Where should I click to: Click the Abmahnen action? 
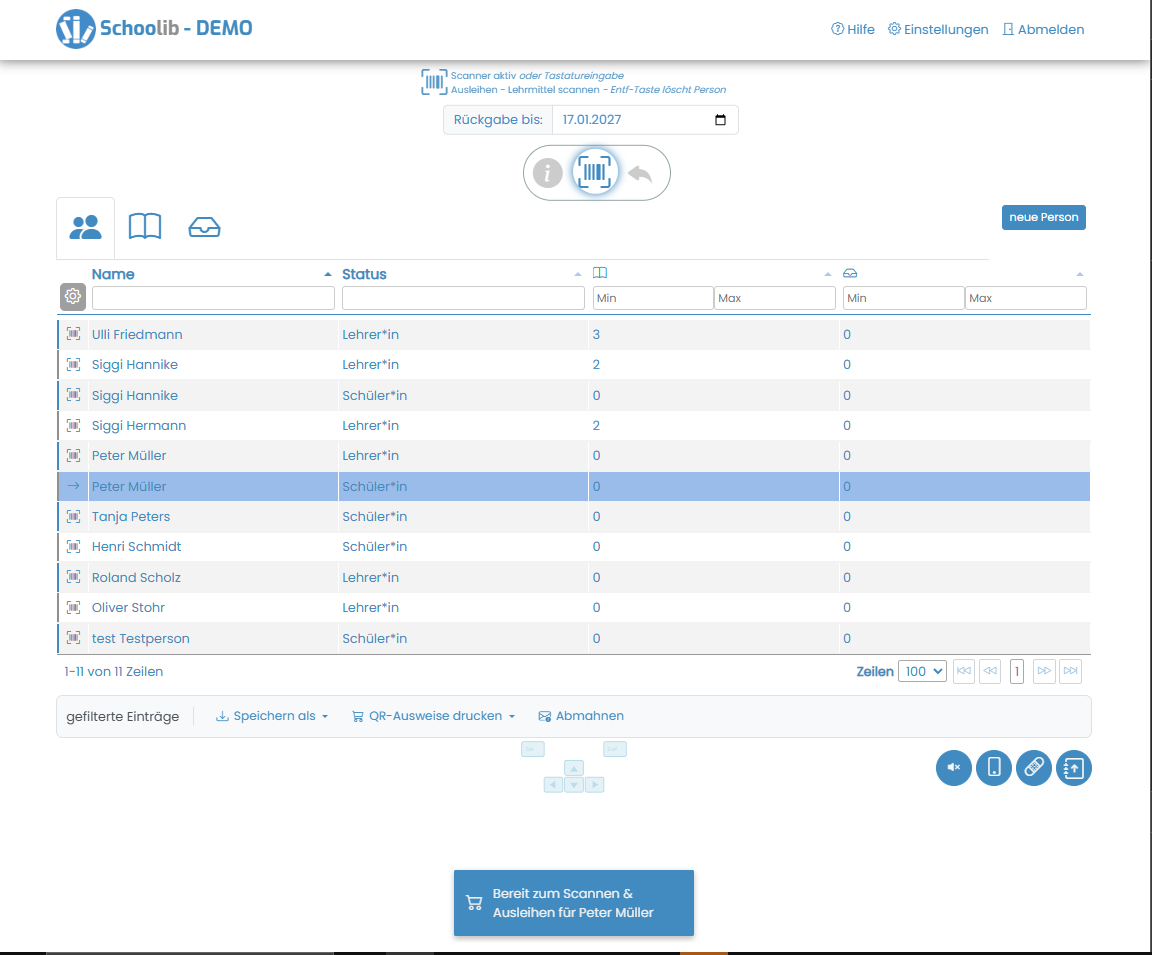[580, 715]
